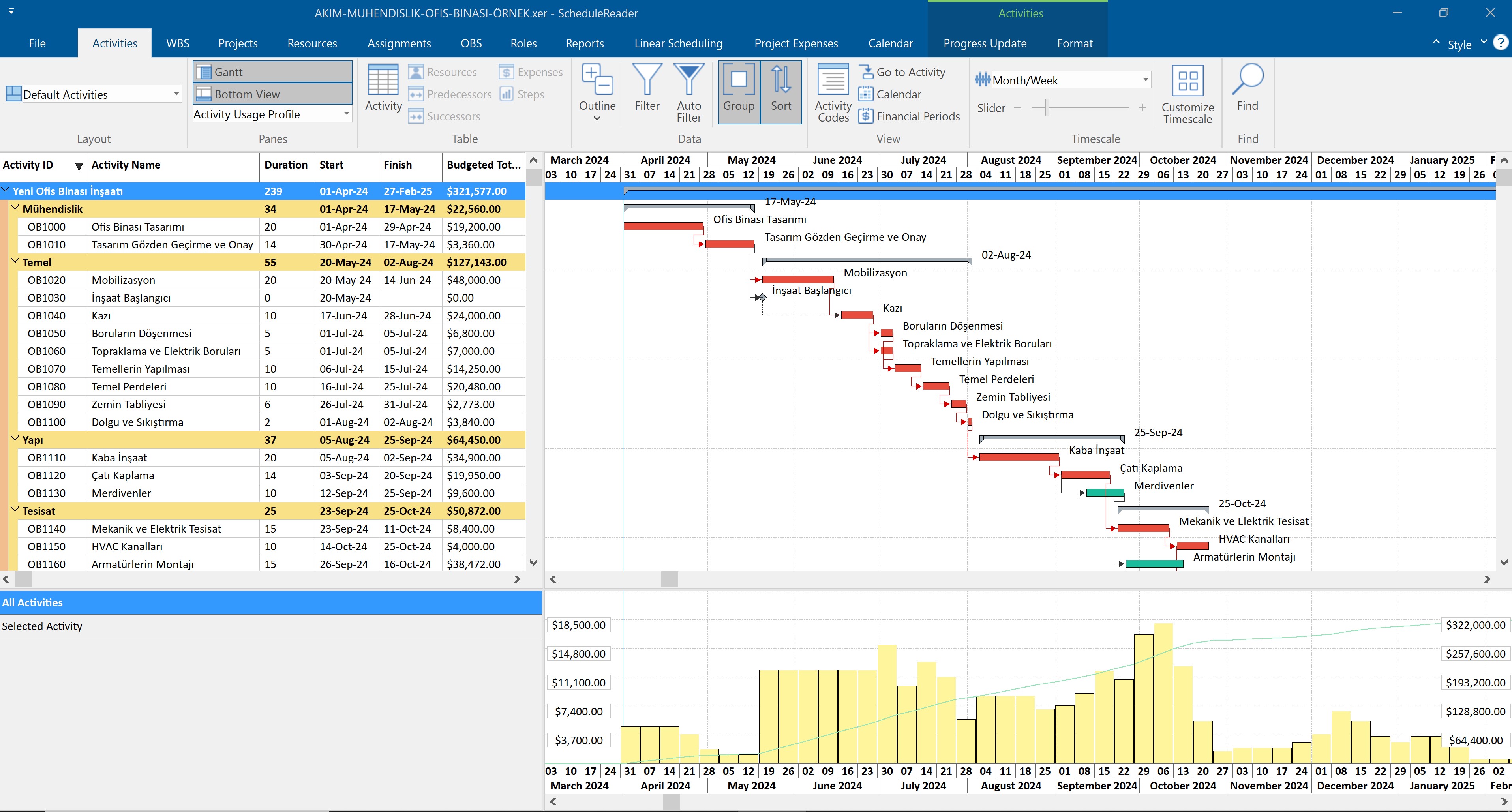Screen dimensions: 1512x812
Task: Click Go to Activity icon
Action: (x=867, y=72)
